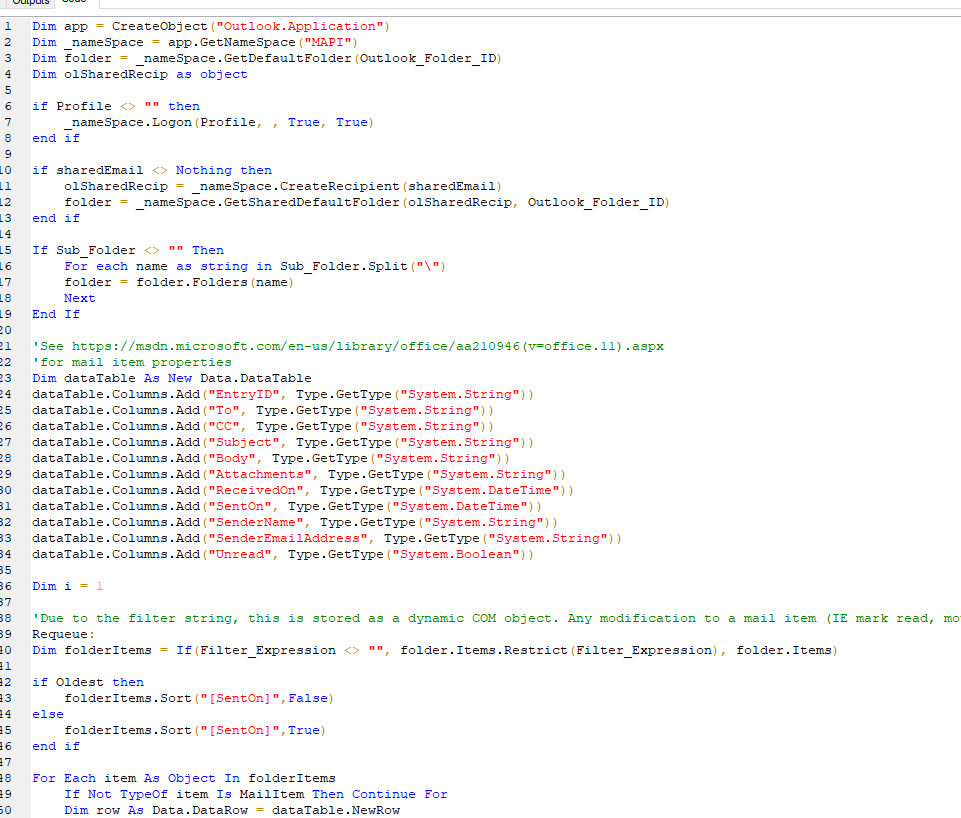
Task: Click the 'else' keyword on line 44
Action: coord(48,714)
